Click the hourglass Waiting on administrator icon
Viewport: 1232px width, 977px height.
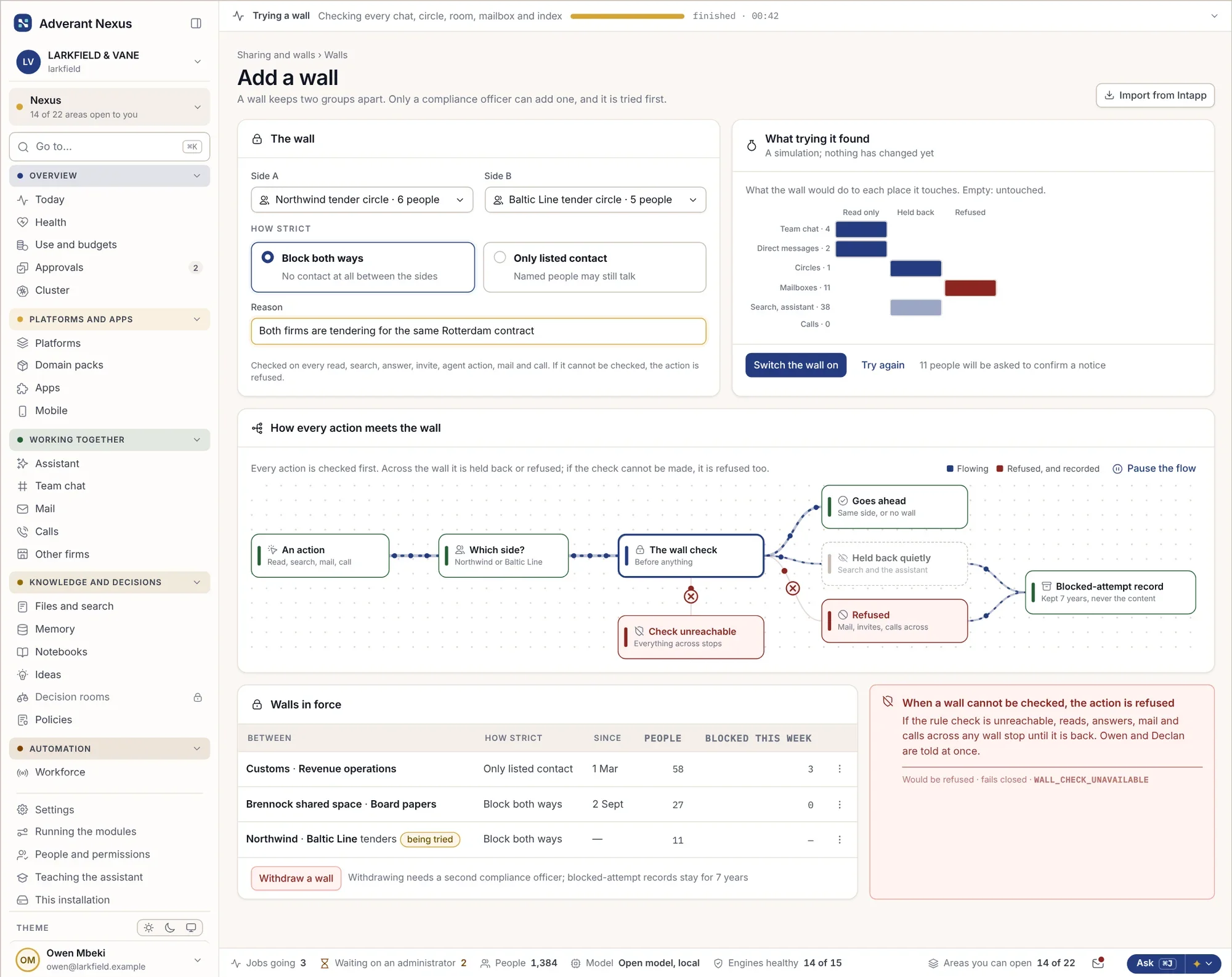[x=325, y=963]
